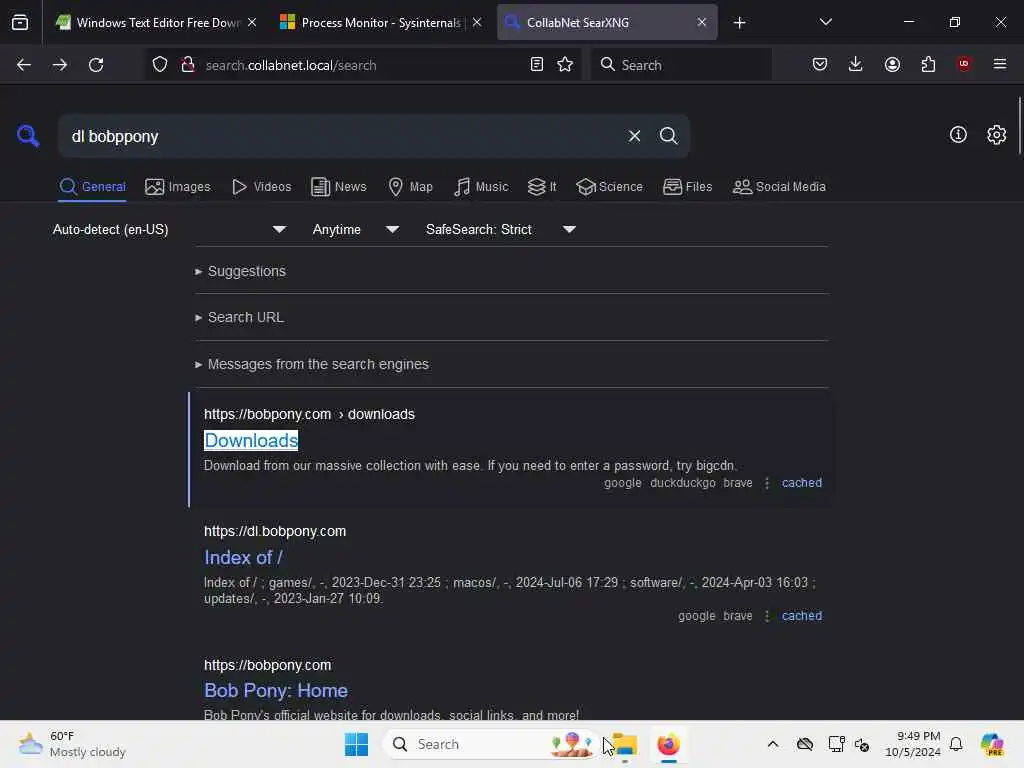The image size is (1024, 768).
Task: Open the Firefox hamburger menu
Action: coord(1000,64)
